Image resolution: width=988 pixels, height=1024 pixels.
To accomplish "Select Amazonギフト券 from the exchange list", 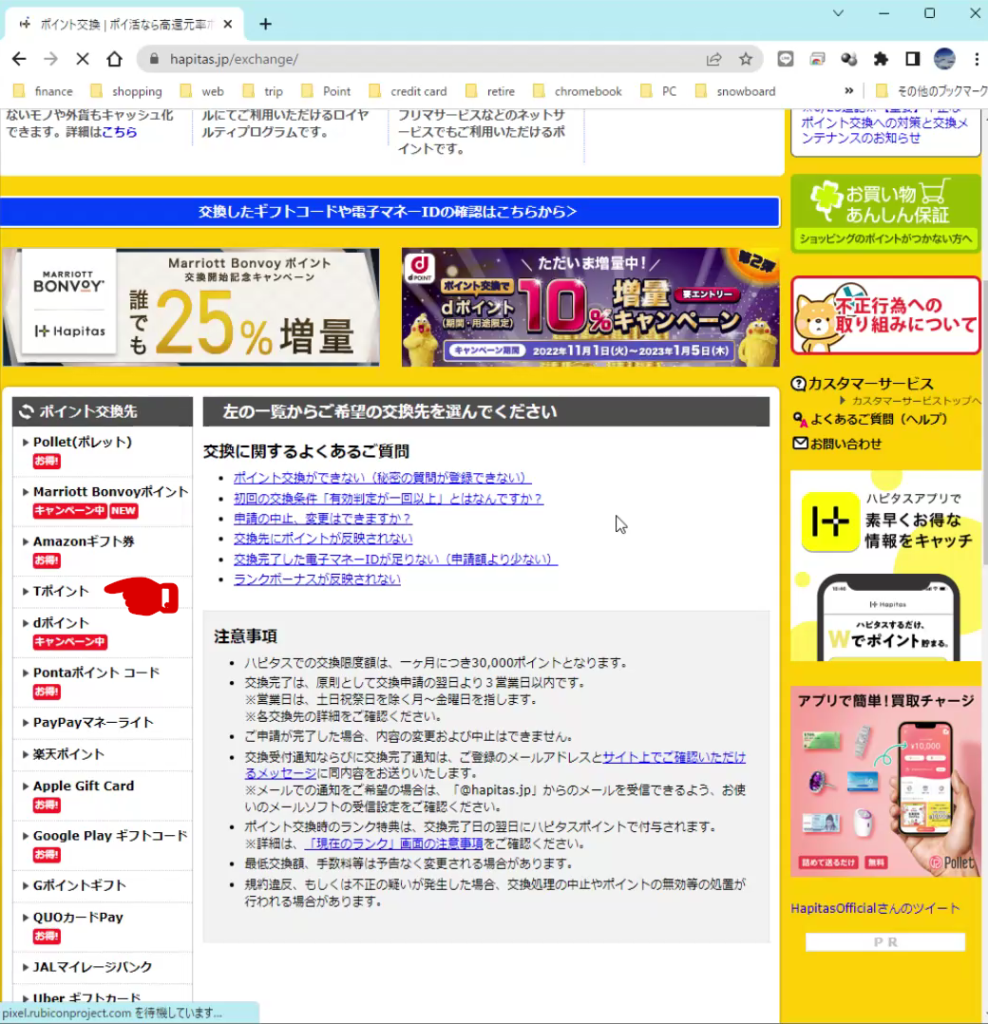I will [x=83, y=541].
